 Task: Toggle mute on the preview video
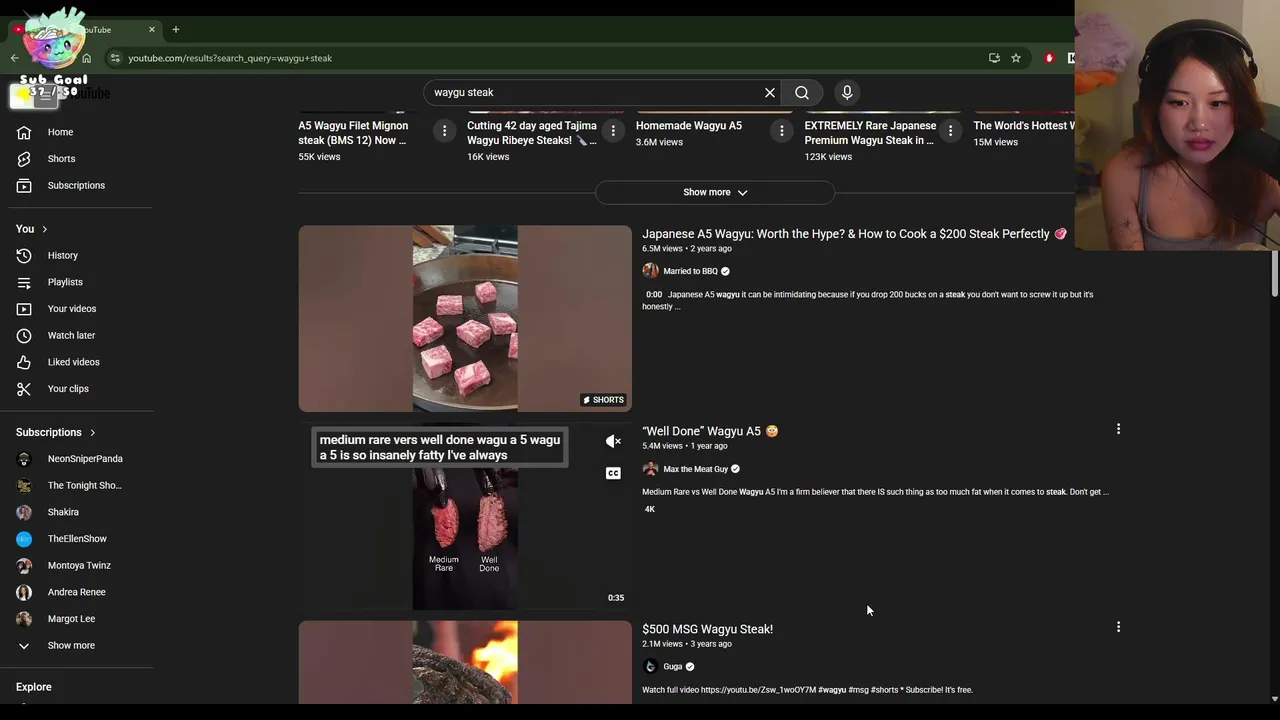(x=613, y=441)
